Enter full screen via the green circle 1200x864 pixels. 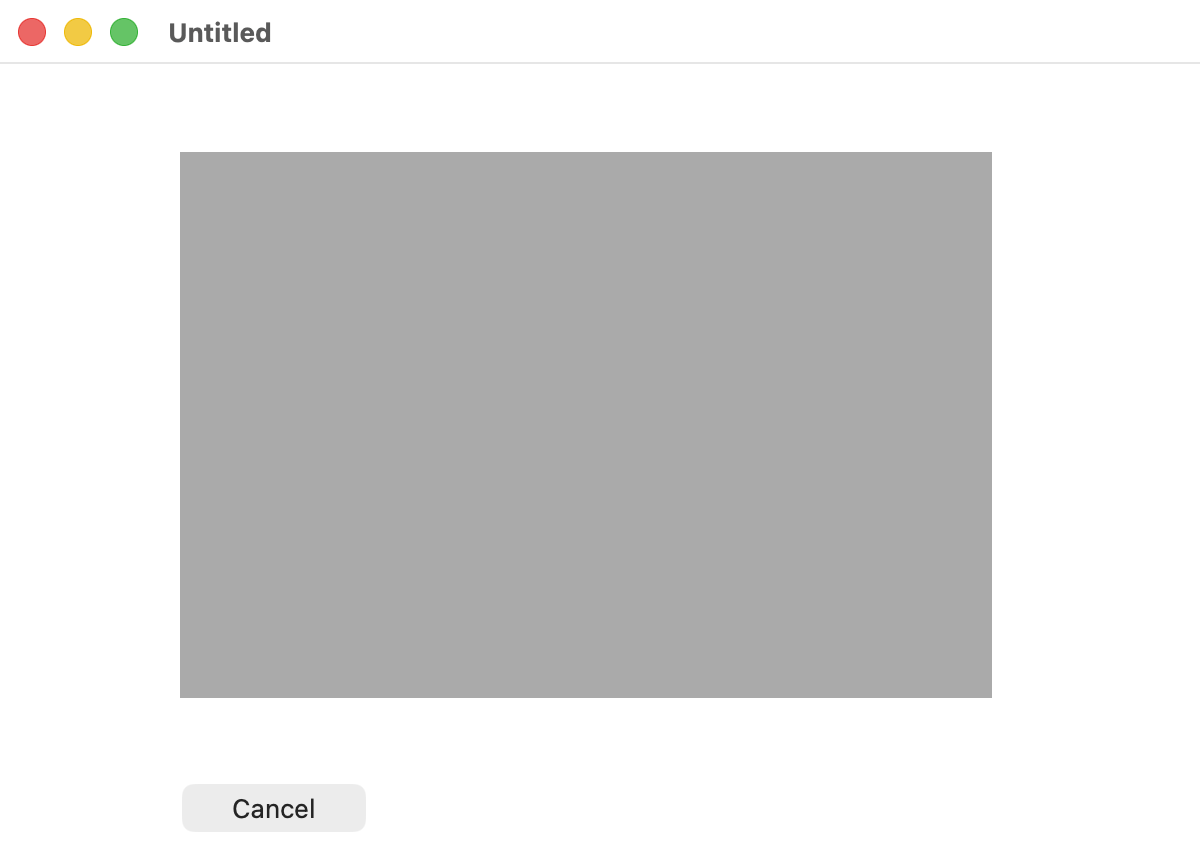point(124,32)
